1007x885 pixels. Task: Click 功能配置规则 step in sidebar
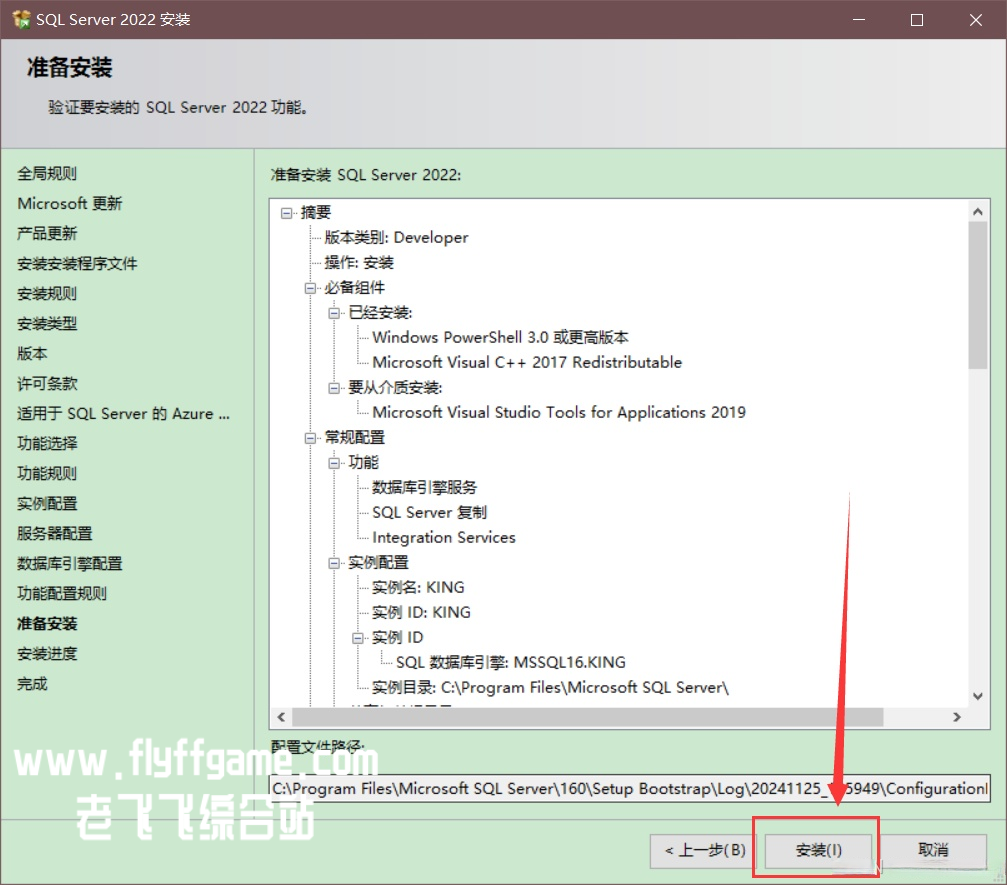point(62,594)
